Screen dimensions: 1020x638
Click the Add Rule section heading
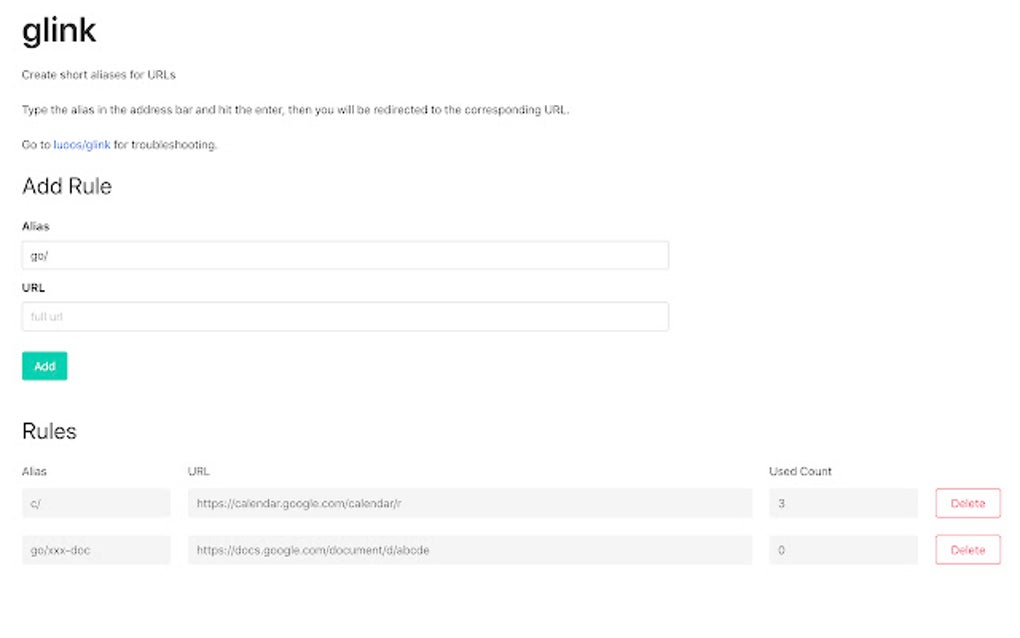[66, 186]
